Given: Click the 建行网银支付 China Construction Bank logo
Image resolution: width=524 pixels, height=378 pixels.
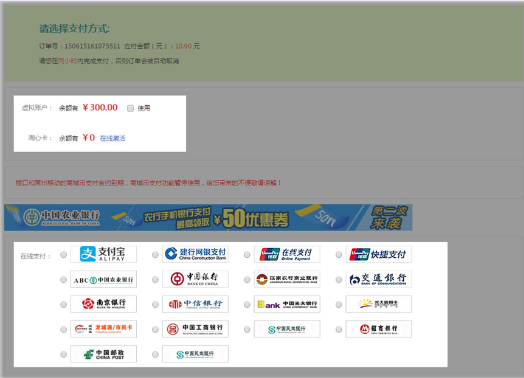Looking at the screenshot, I should tap(195, 254).
